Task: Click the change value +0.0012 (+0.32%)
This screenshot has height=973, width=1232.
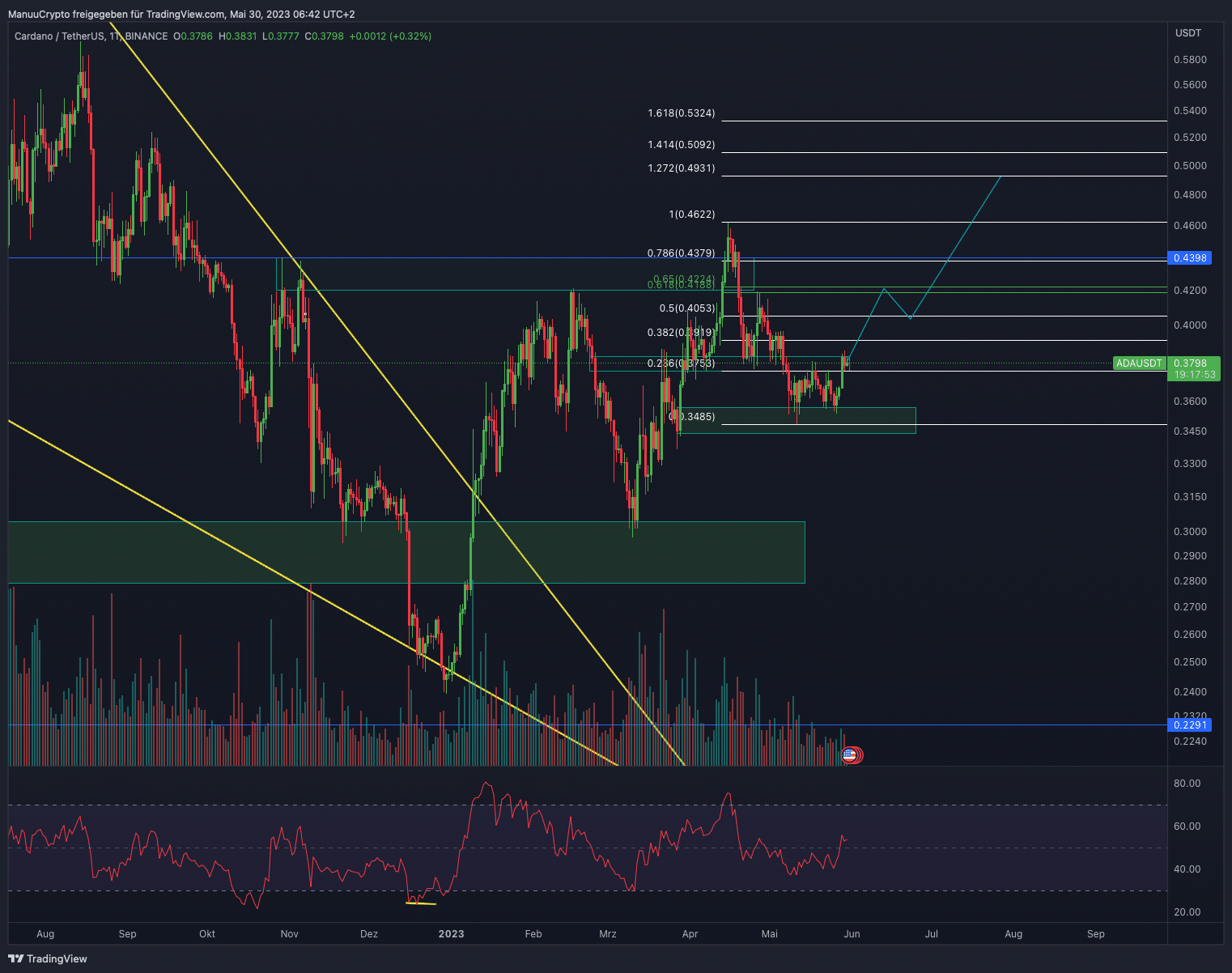Action: tap(390, 36)
